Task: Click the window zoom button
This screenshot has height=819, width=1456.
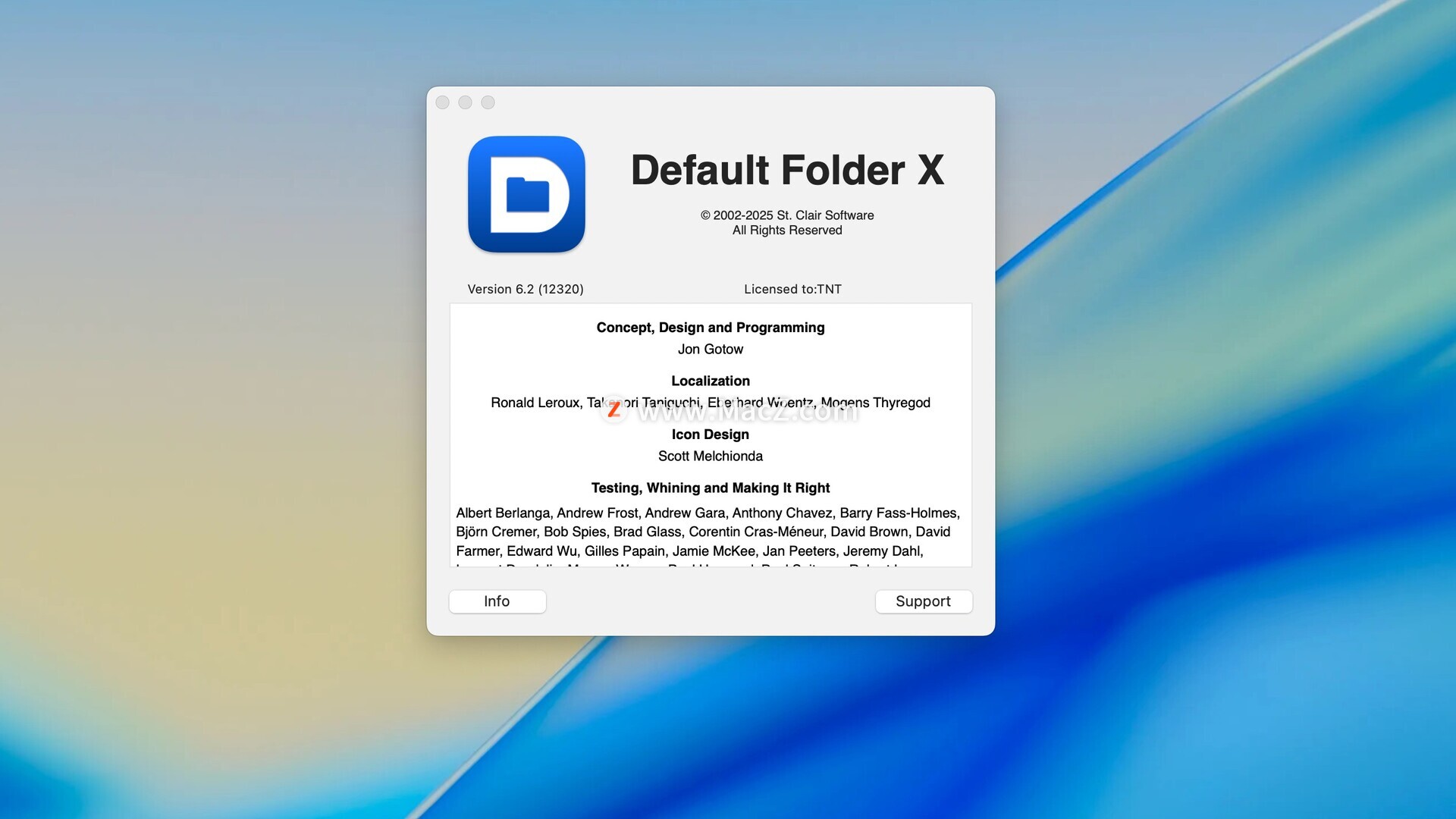Action: tap(488, 102)
